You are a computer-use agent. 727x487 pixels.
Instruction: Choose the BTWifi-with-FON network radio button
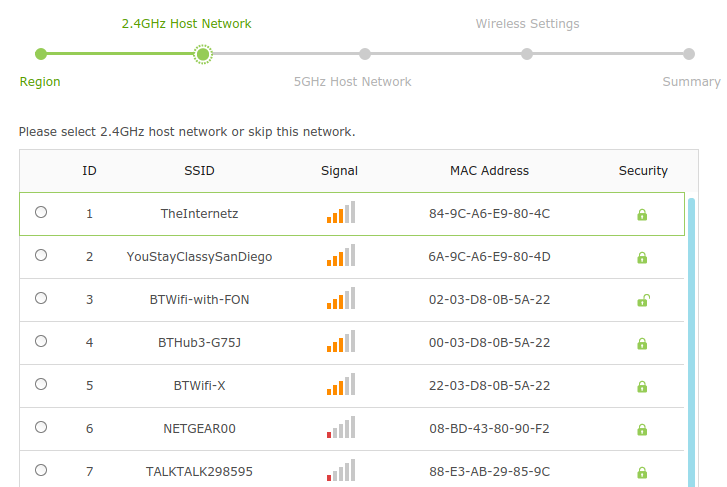tap(41, 298)
